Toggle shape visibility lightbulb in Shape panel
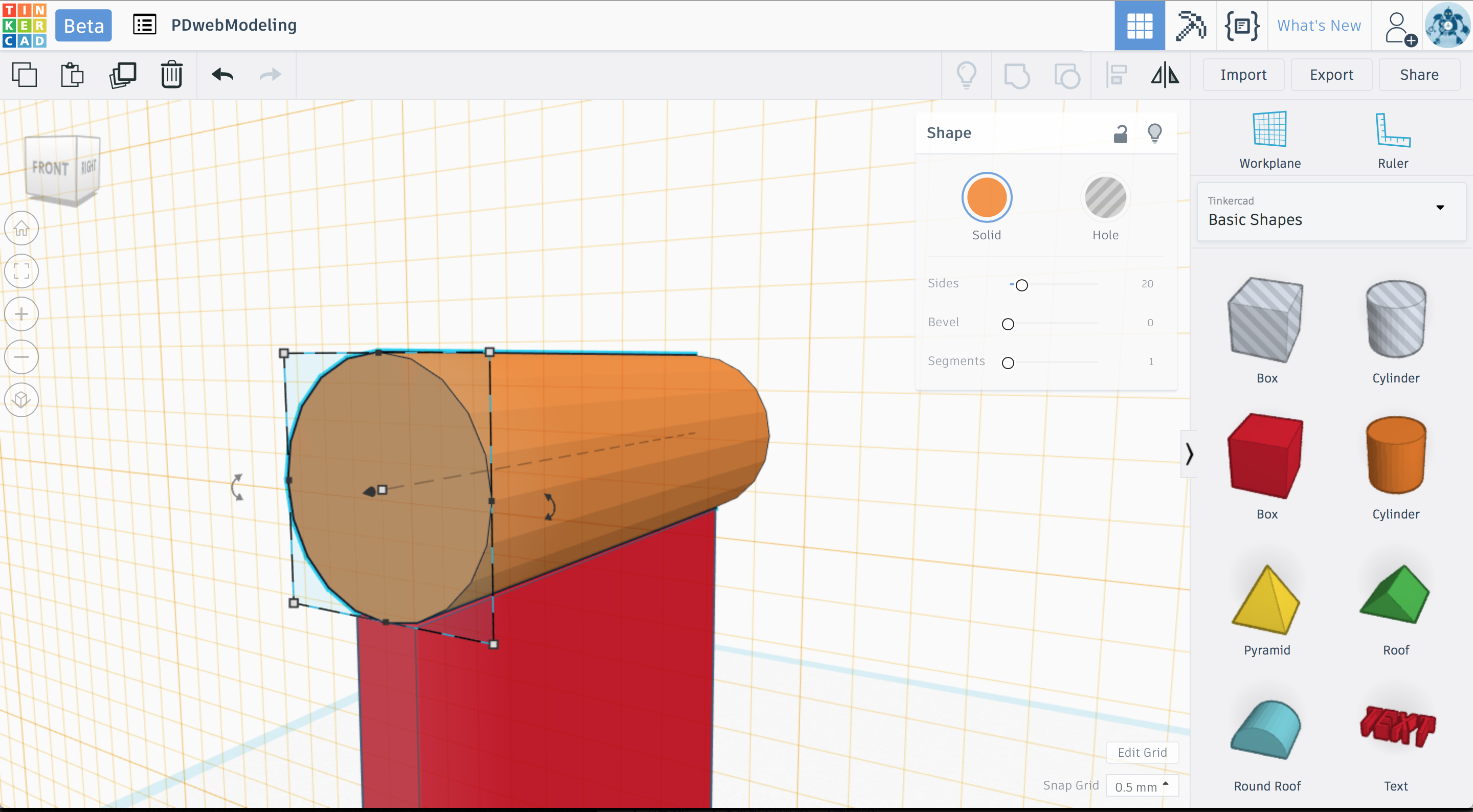Screen dimensions: 1473x812 point(1154,133)
